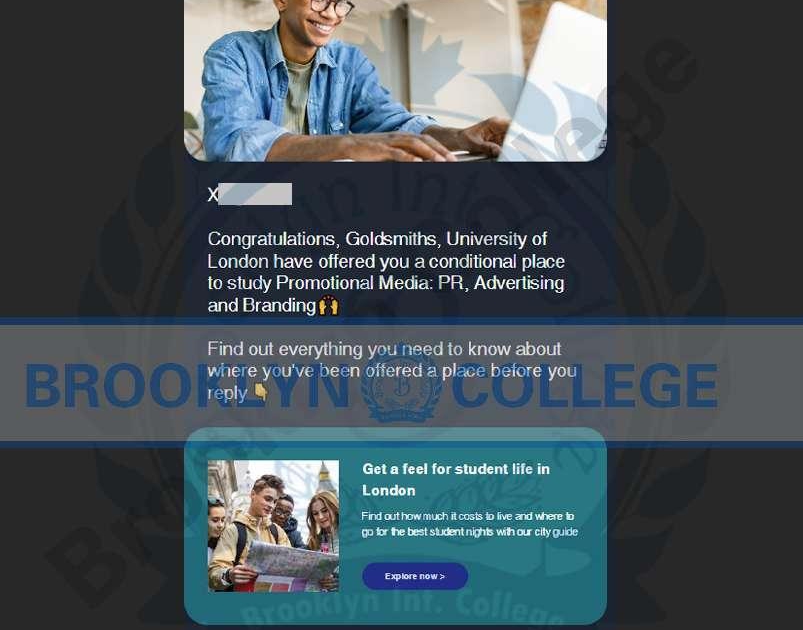Click the COLLEGE watermark word
803x630 pixels.
click(585, 386)
